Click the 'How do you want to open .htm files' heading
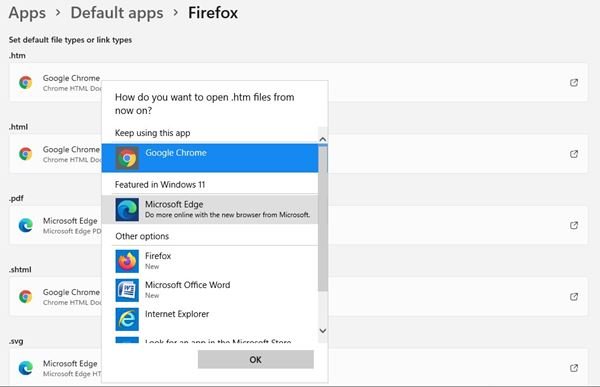 (x=205, y=104)
